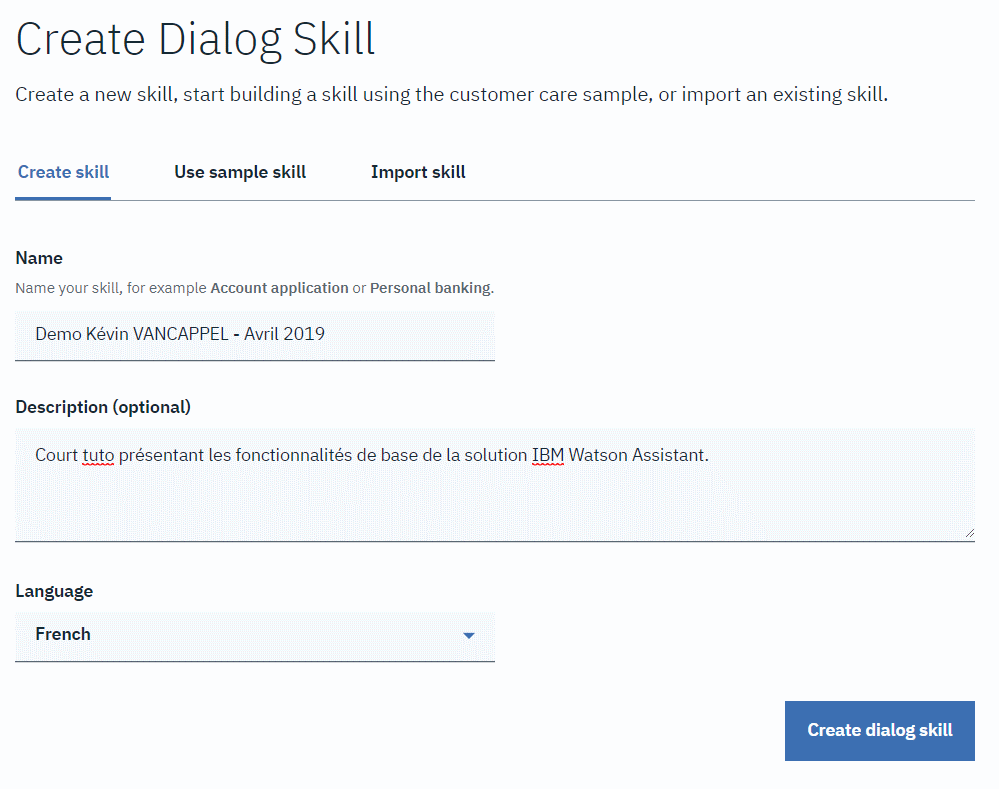This screenshot has width=999, height=789.
Task: Click inside the Name input field
Action: click(255, 334)
